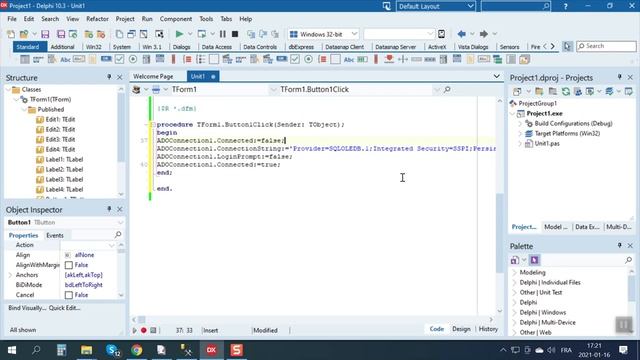640x360 pixels.
Task: Expand the Modeling palette category
Action: tap(515, 273)
